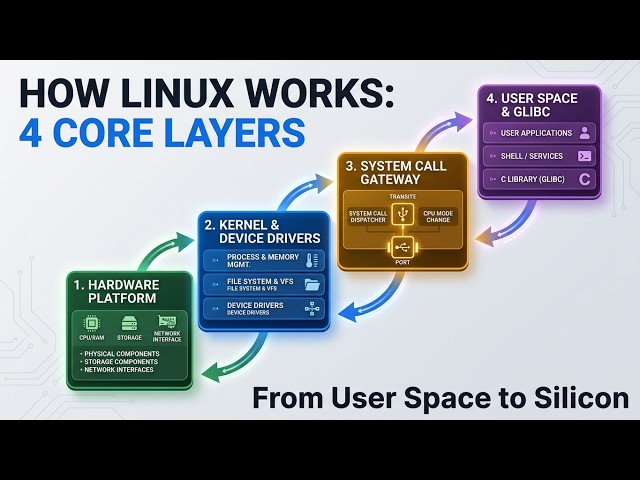Click the "From User Space to Silicon" caption
The image size is (640, 480).
[x=441, y=398]
